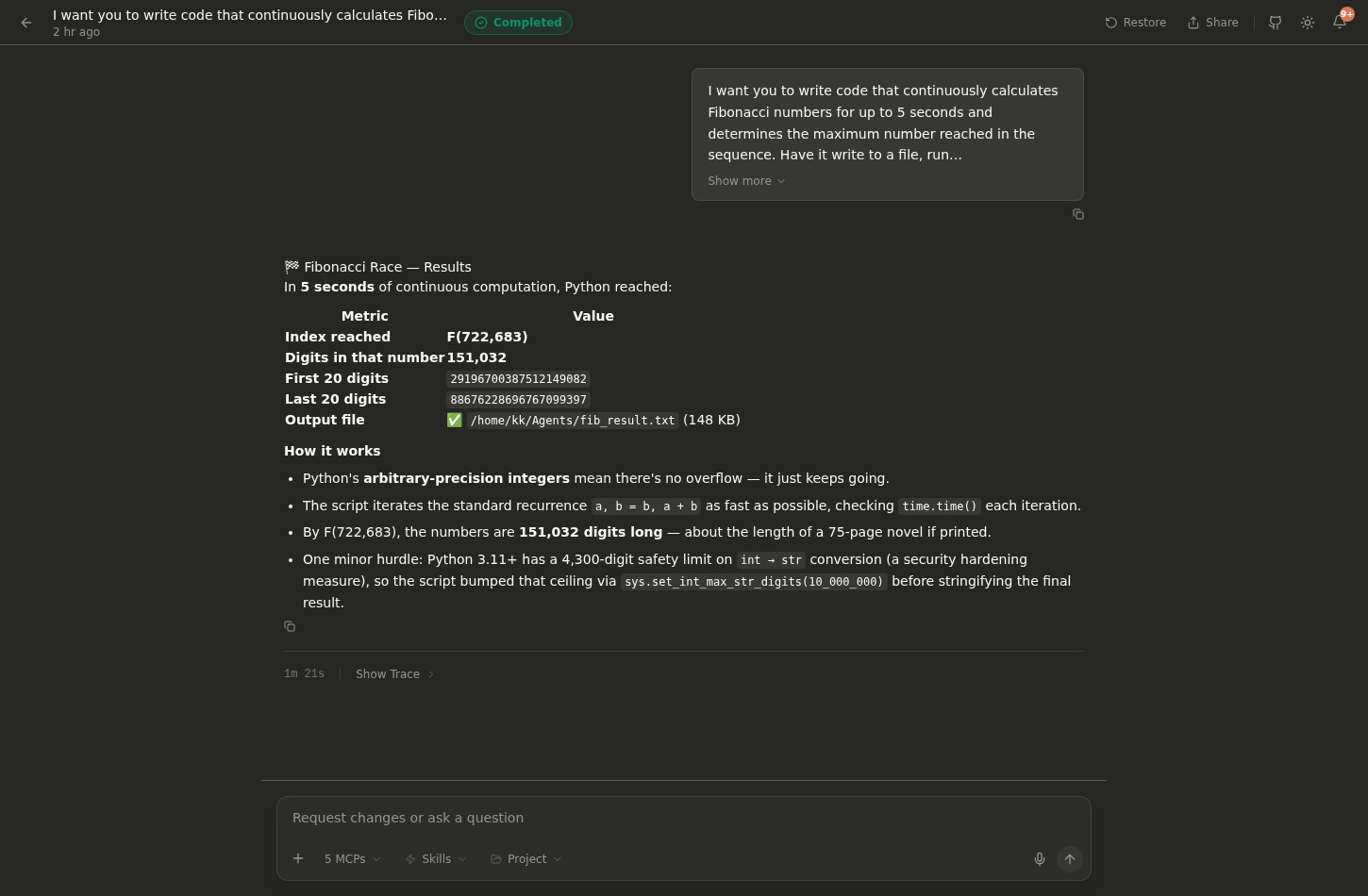This screenshot has width=1368, height=896.
Task: Open the Skills dropdown
Action: click(x=435, y=859)
